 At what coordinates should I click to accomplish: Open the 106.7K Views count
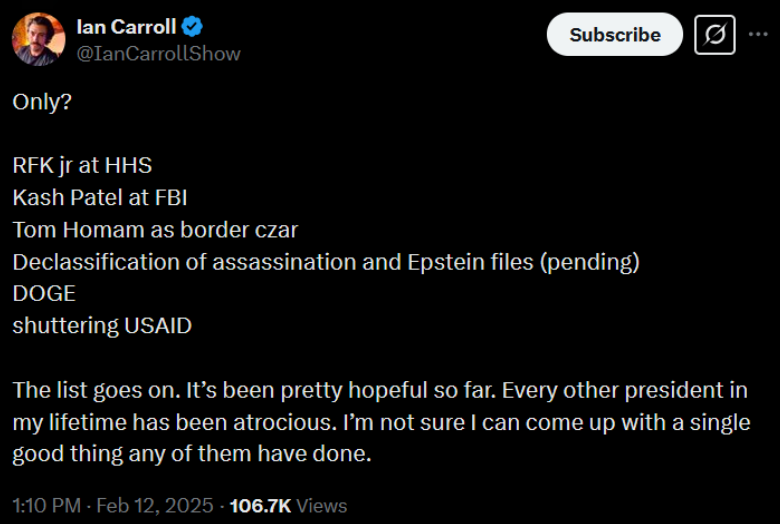288,506
